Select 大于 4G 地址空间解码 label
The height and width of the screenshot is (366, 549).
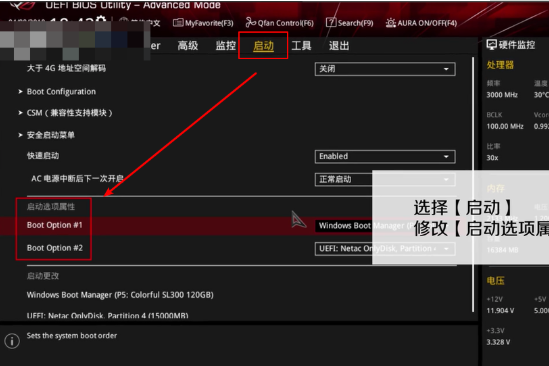click(x=66, y=68)
